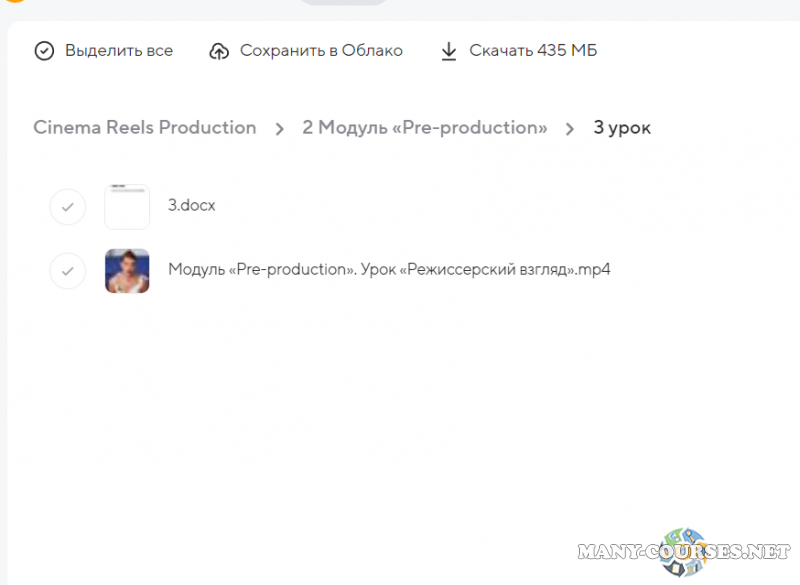The image size is (800, 585).
Task: Click the download arrow icon
Action: (x=449, y=51)
